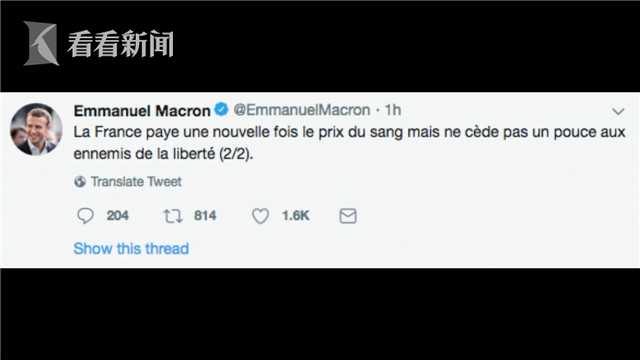
Task: Retweet using the retweet arrows icon
Action: [173, 216]
